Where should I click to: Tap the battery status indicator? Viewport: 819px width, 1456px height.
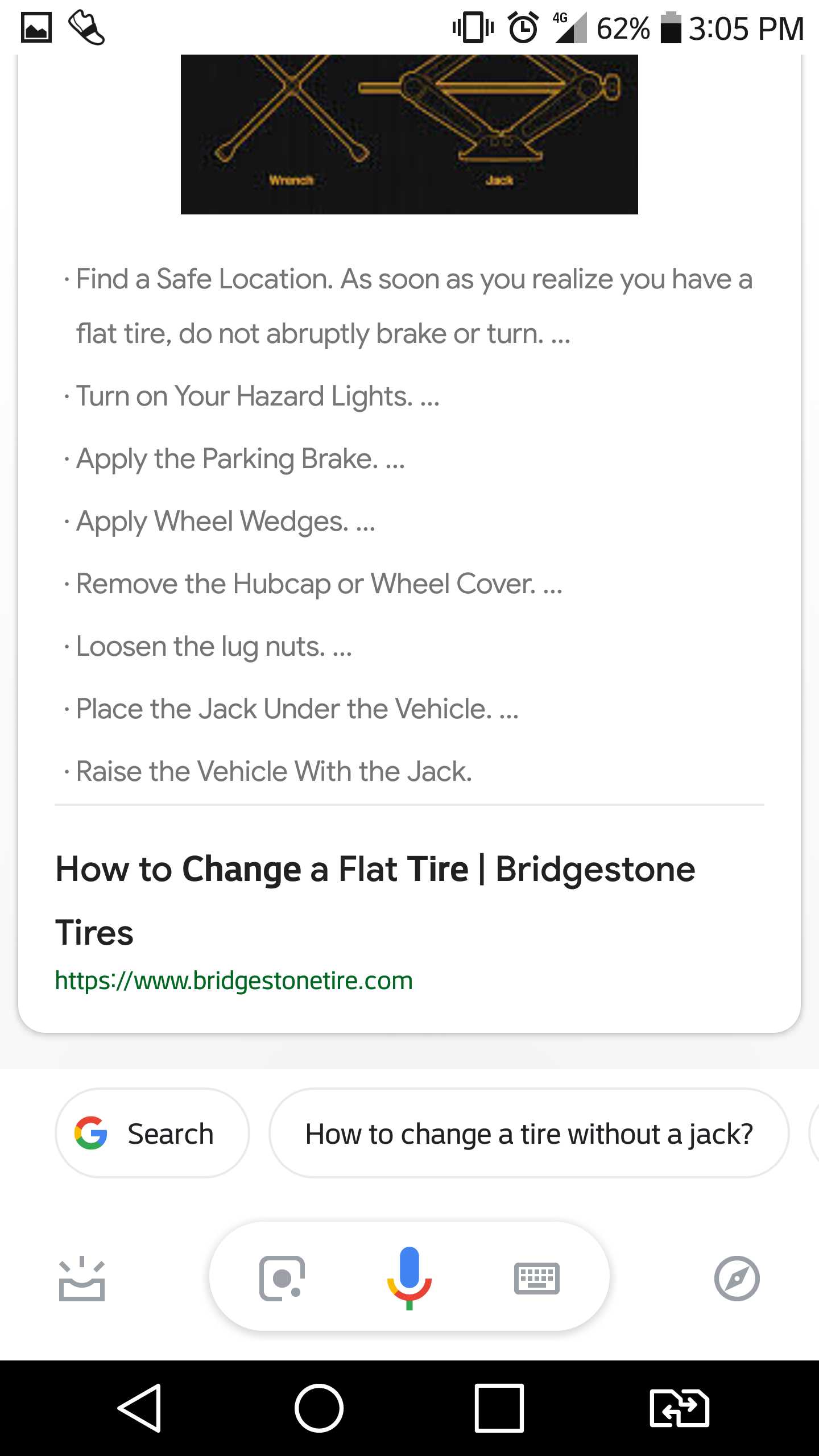[671, 27]
